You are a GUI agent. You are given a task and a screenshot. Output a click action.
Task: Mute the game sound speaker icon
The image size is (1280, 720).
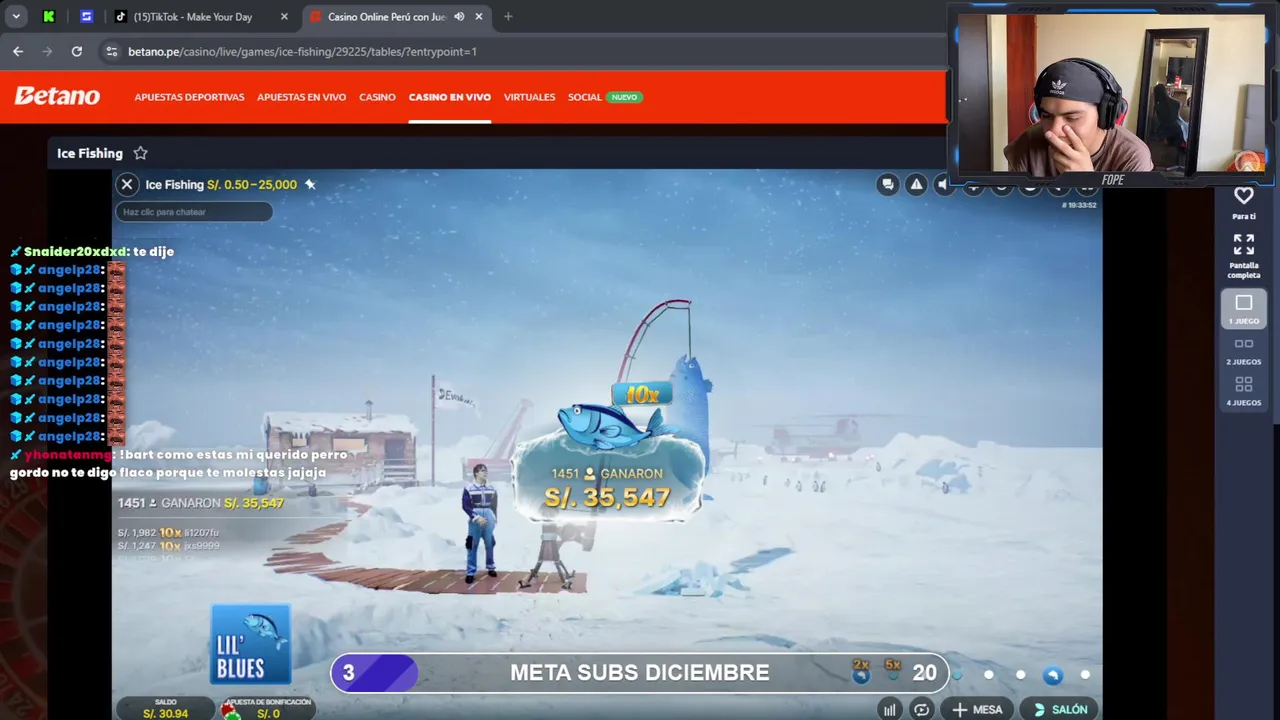tap(942, 184)
